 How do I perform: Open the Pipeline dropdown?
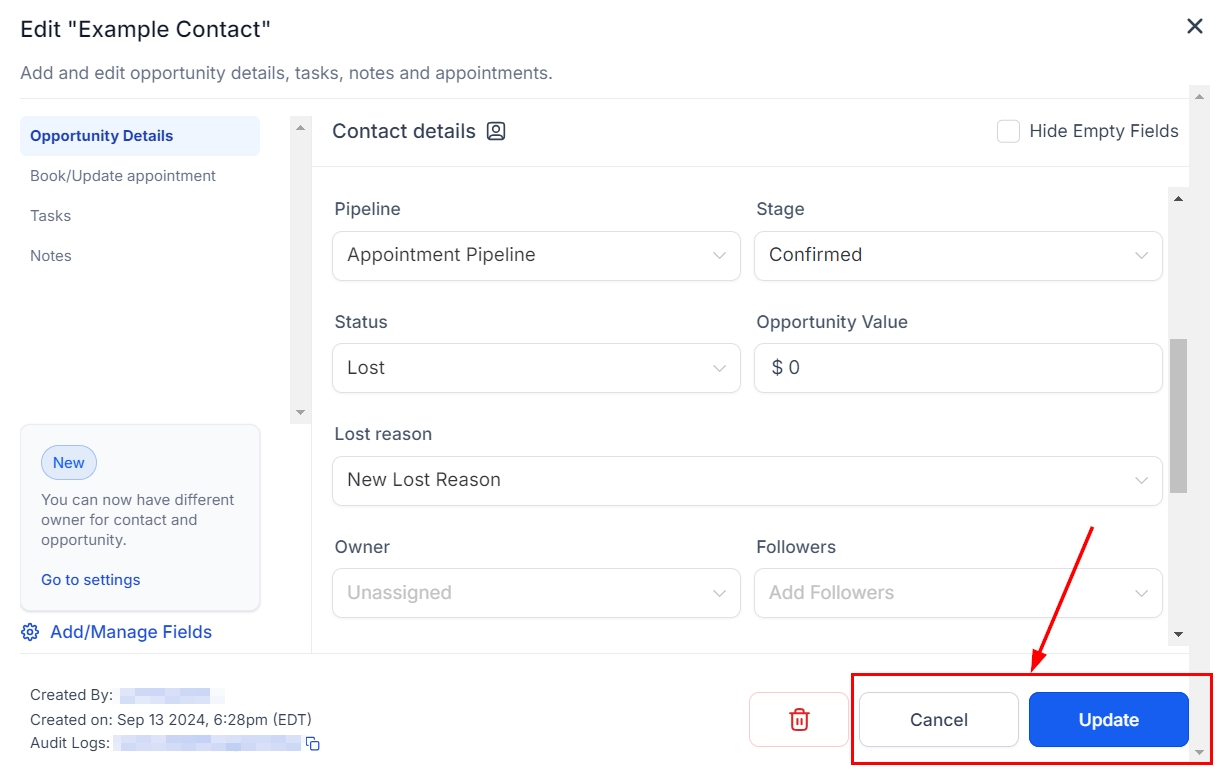pos(536,255)
